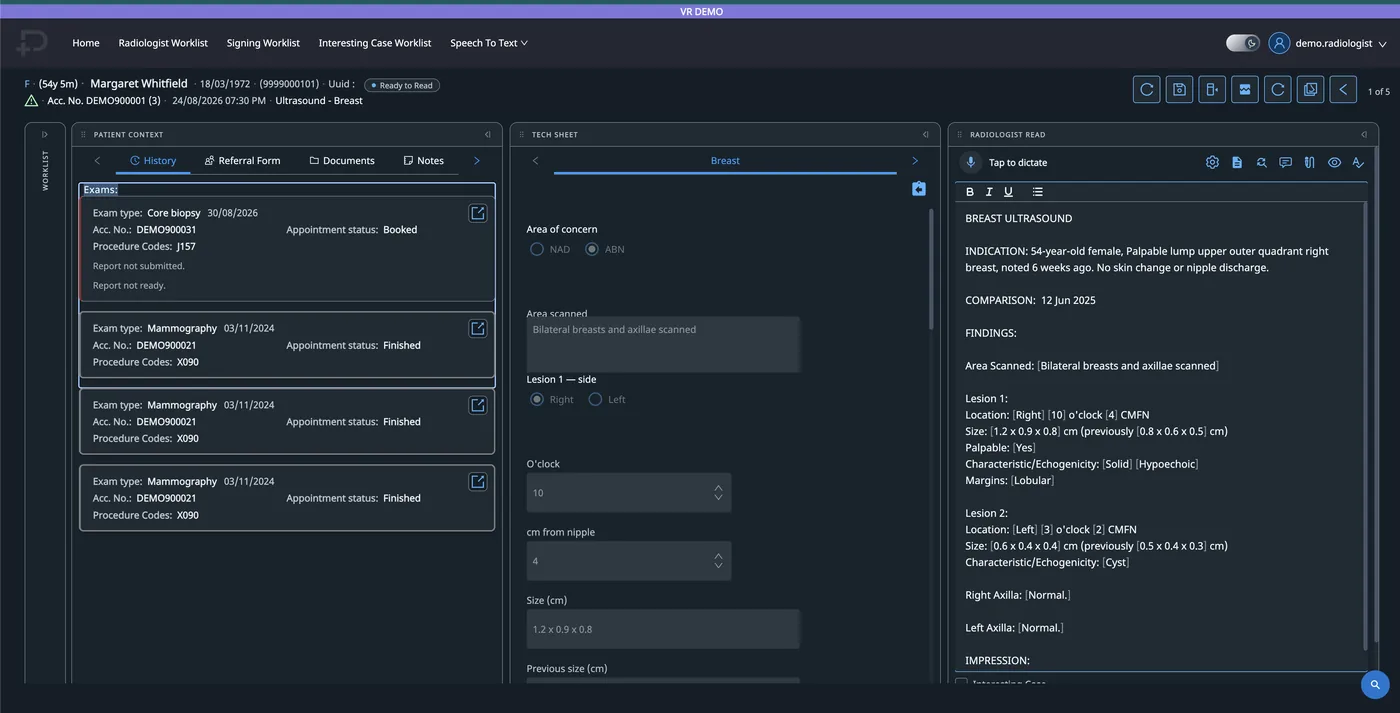Open the Speech To Text dropdown
The image size is (1400, 713).
[489, 43]
